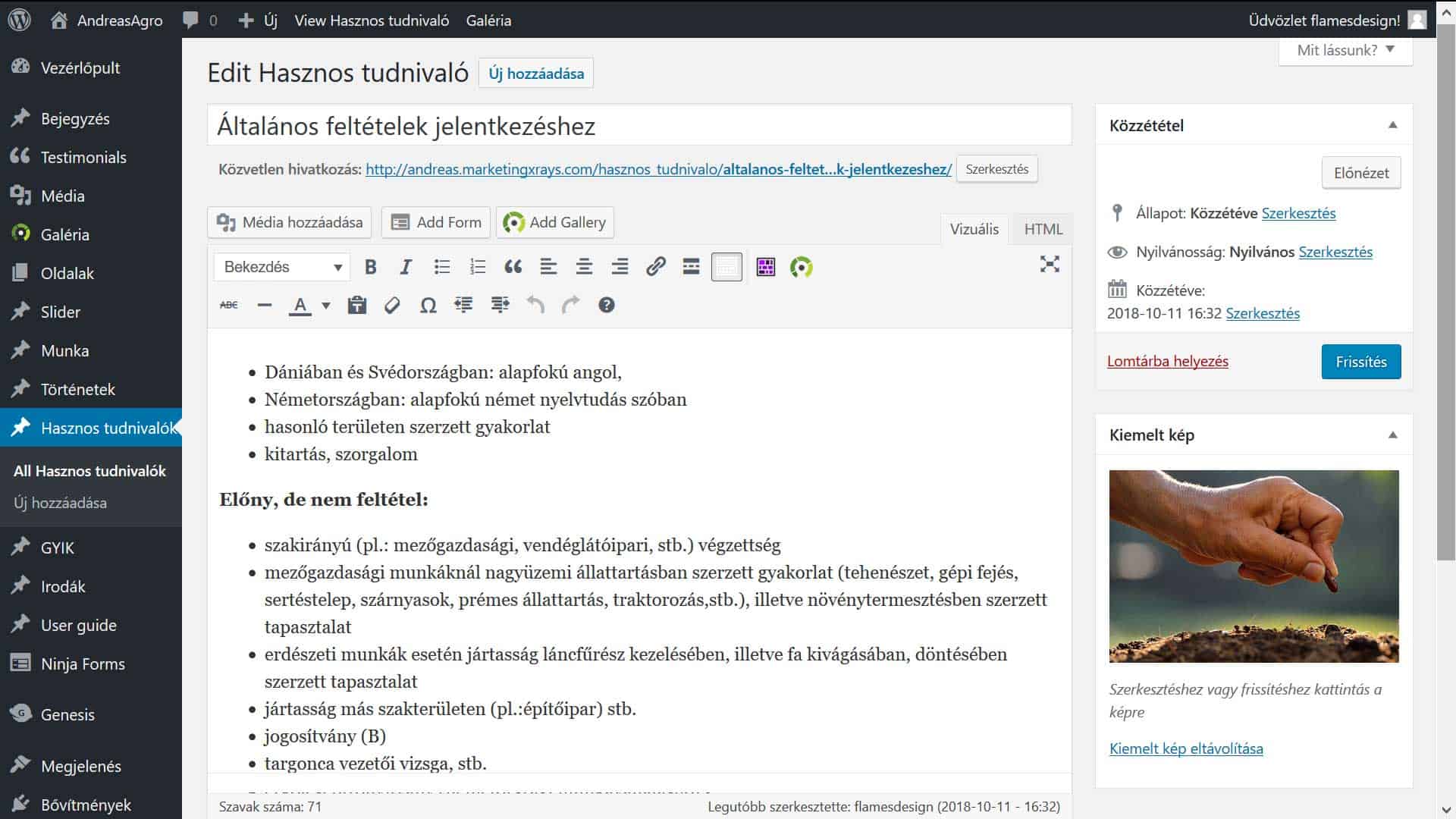Switch to the Vizuális editor tab
The width and height of the screenshot is (1456, 819).
974,229
